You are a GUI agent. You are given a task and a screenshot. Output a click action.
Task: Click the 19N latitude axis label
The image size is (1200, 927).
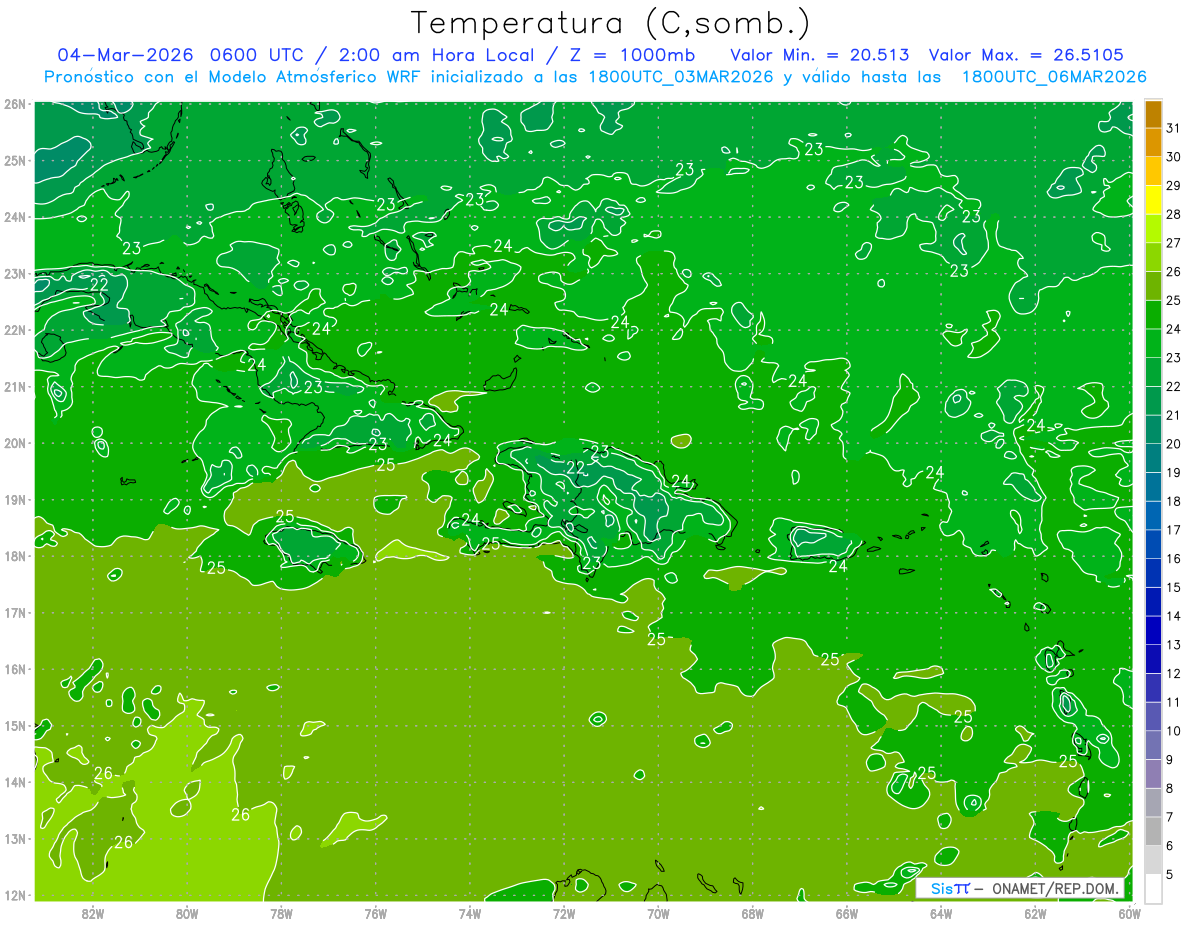[x=15, y=499]
